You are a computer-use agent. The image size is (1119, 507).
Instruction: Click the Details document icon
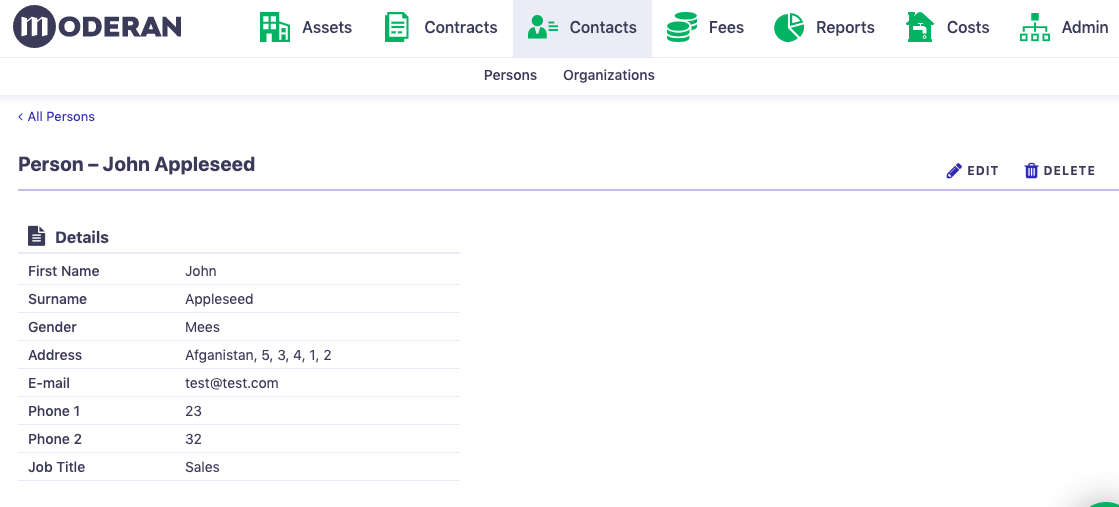coord(36,236)
